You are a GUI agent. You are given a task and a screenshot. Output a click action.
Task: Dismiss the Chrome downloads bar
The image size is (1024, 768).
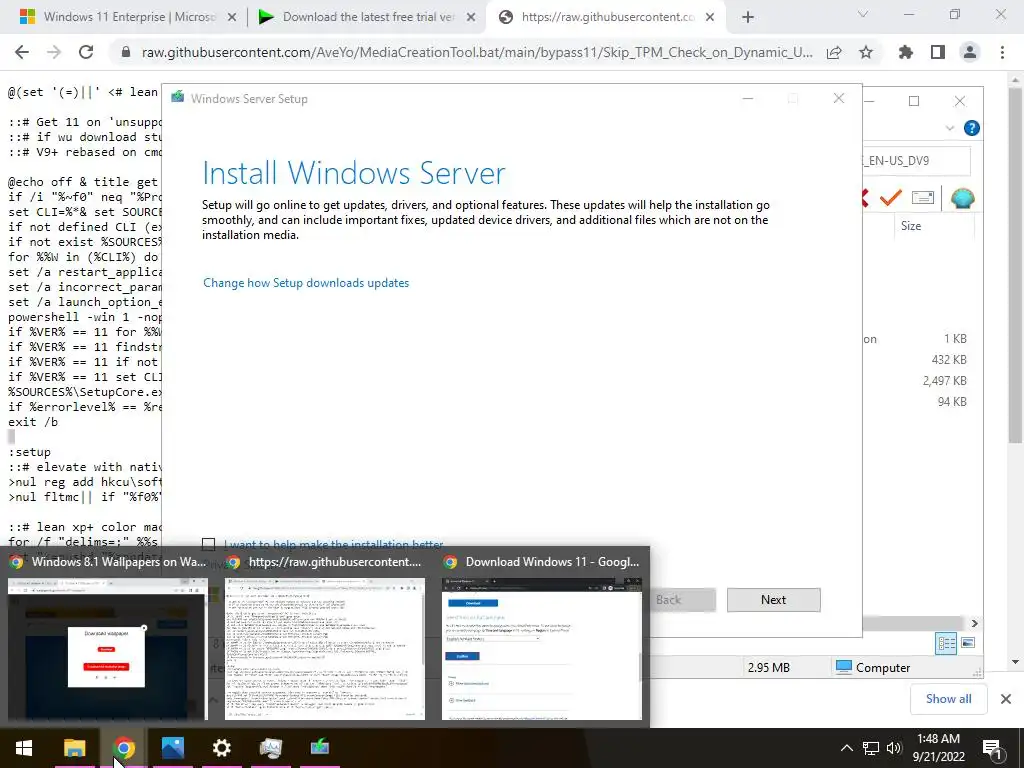[x=1006, y=699]
